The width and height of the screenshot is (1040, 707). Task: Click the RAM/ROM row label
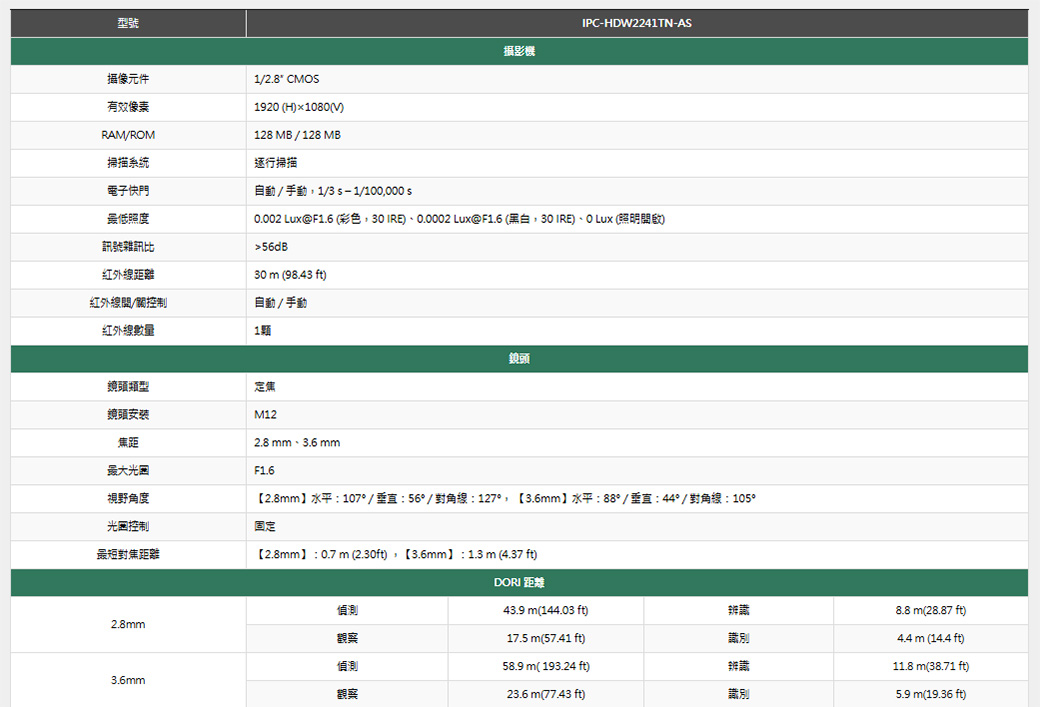(x=128, y=135)
